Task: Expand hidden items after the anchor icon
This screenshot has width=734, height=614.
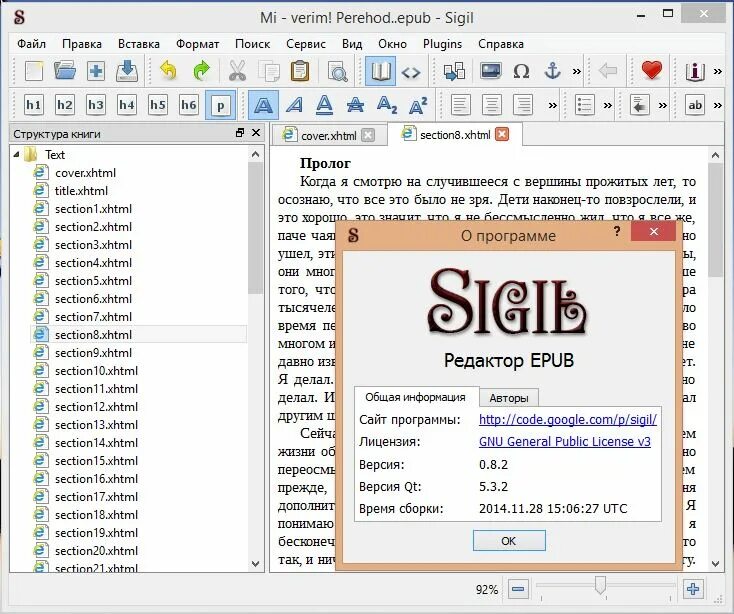Action: coord(577,72)
